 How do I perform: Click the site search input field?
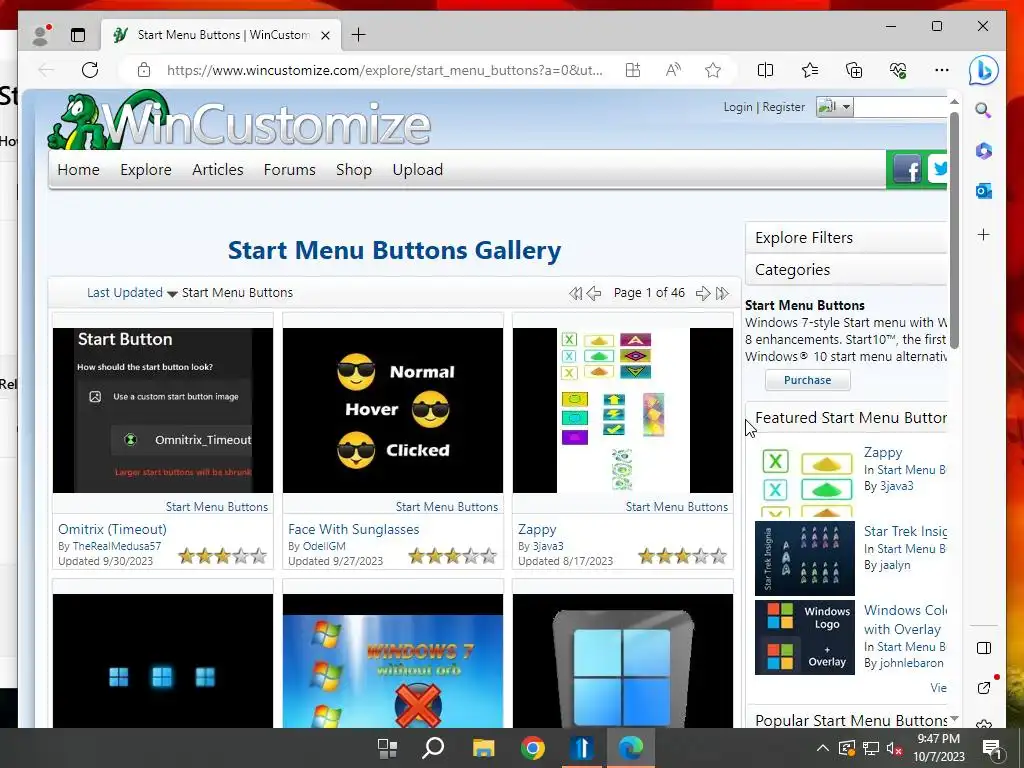click(900, 106)
